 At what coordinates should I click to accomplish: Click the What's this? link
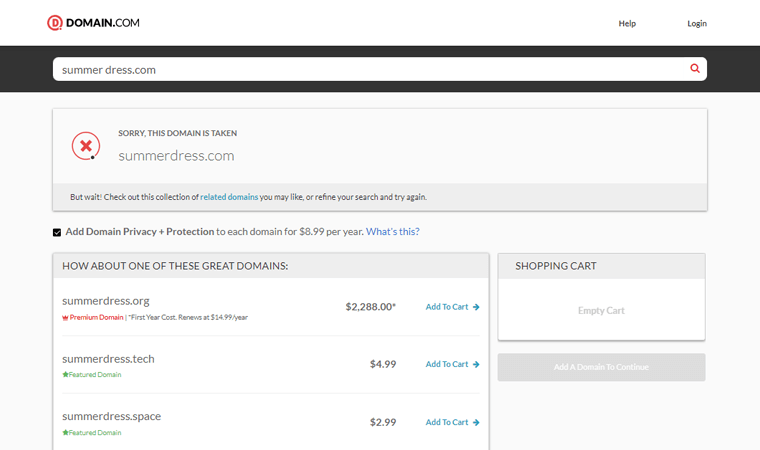click(393, 232)
